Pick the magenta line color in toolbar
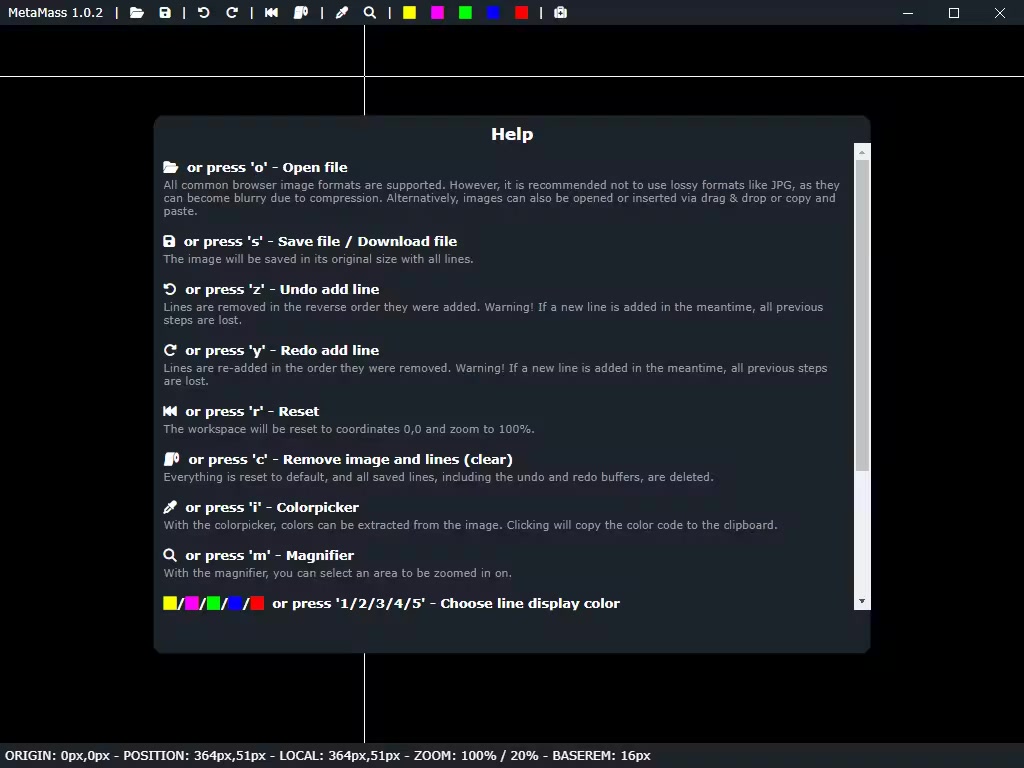Screen dimensions: 1024x768 tap(437, 13)
